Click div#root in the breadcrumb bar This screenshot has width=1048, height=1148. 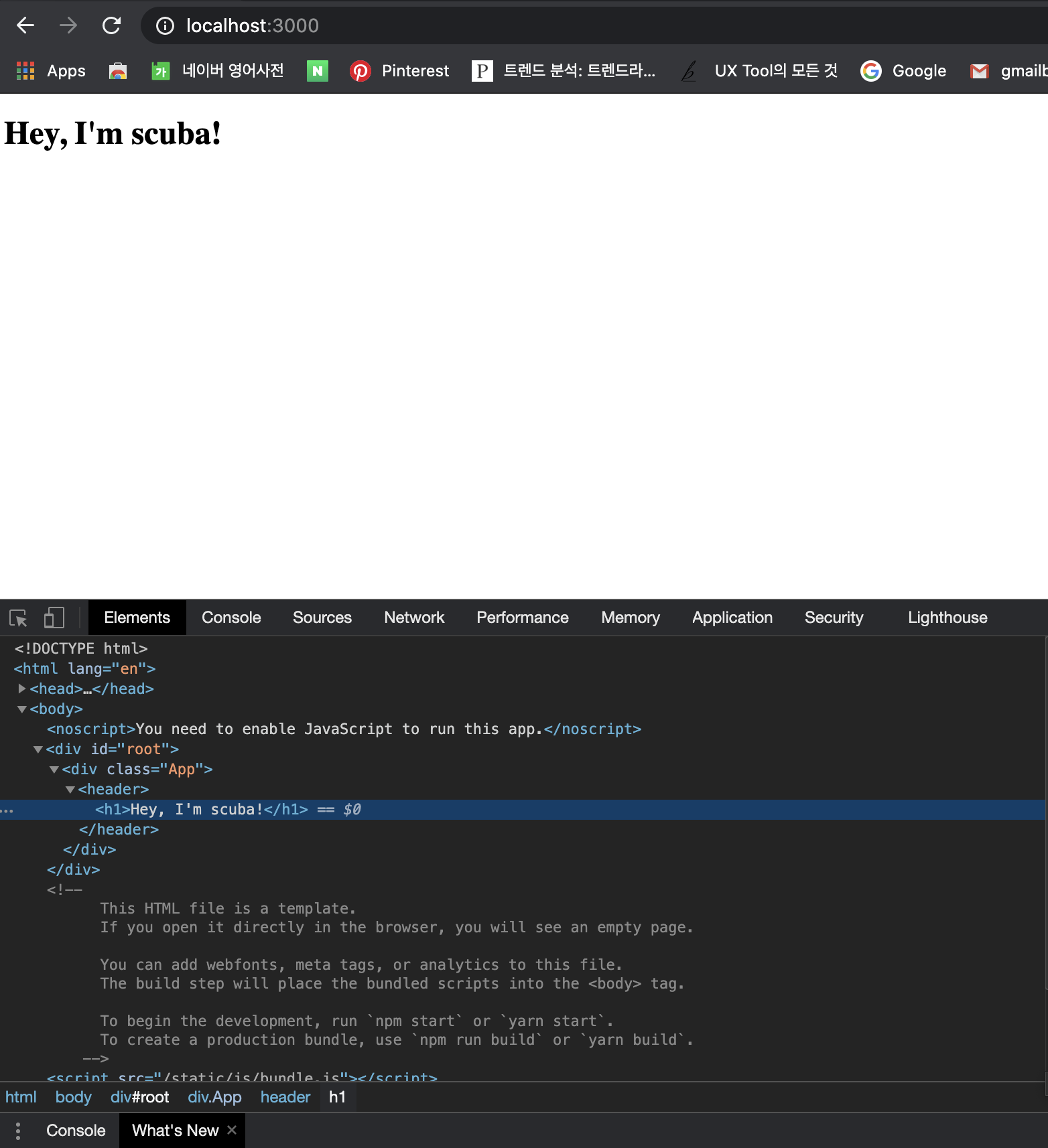coord(139,1097)
